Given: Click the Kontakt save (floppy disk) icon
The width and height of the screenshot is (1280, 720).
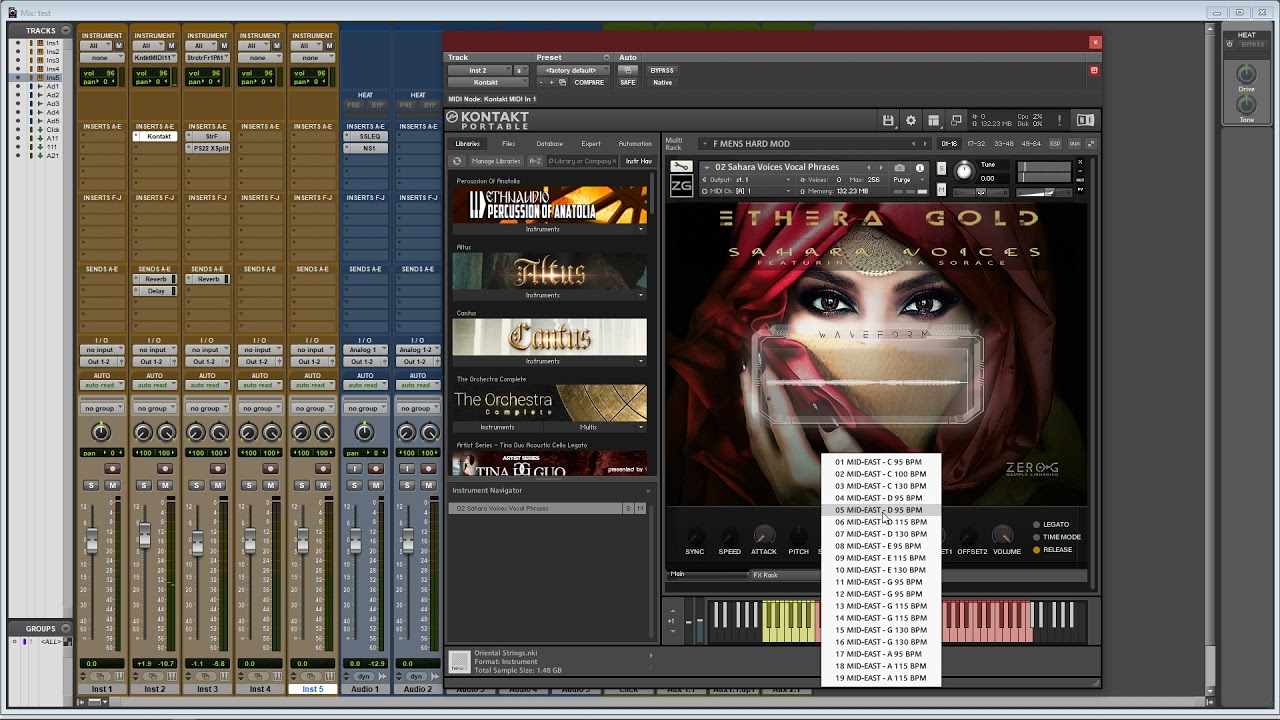Looking at the screenshot, I should [888, 120].
